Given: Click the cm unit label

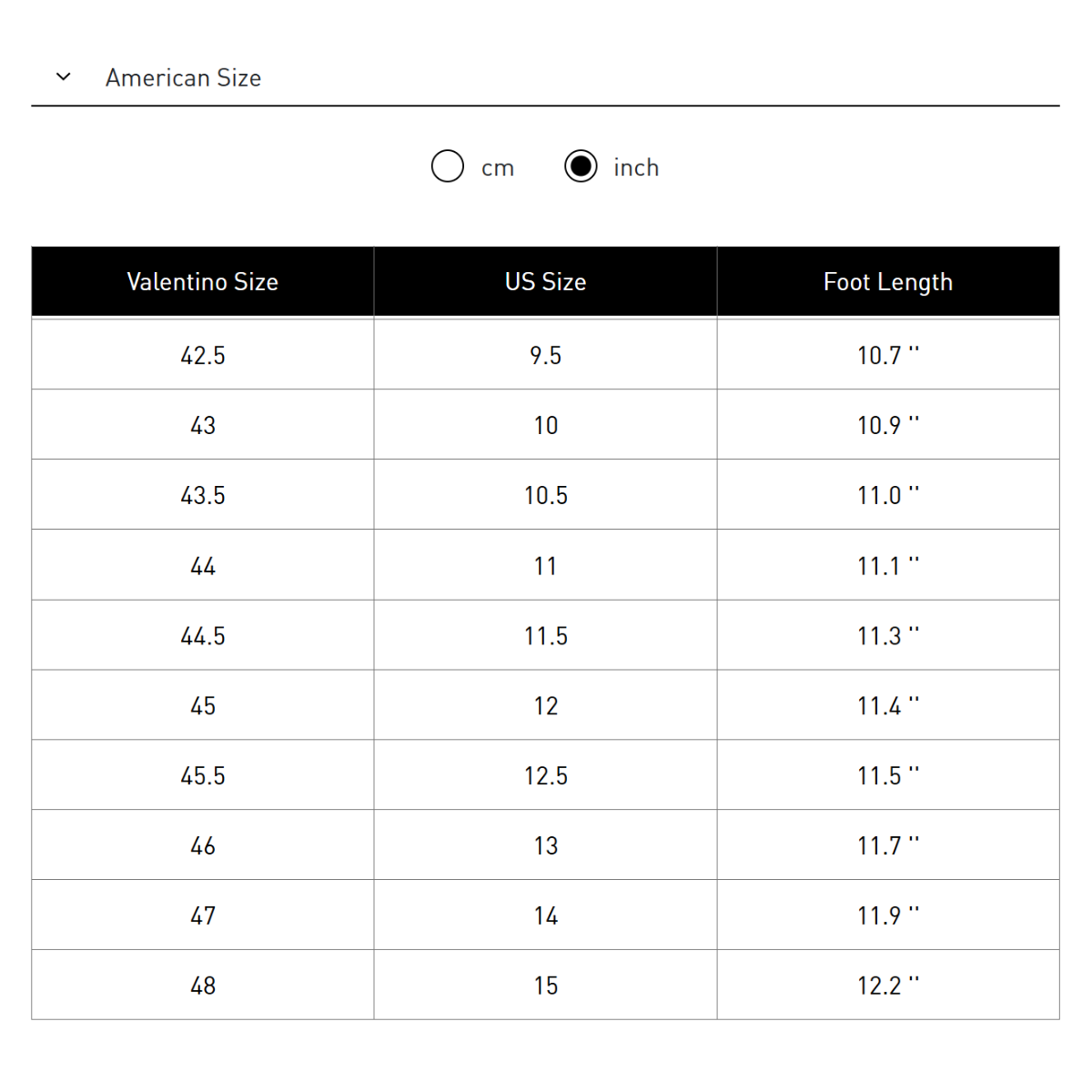Looking at the screenshot, I should (498, 168).
